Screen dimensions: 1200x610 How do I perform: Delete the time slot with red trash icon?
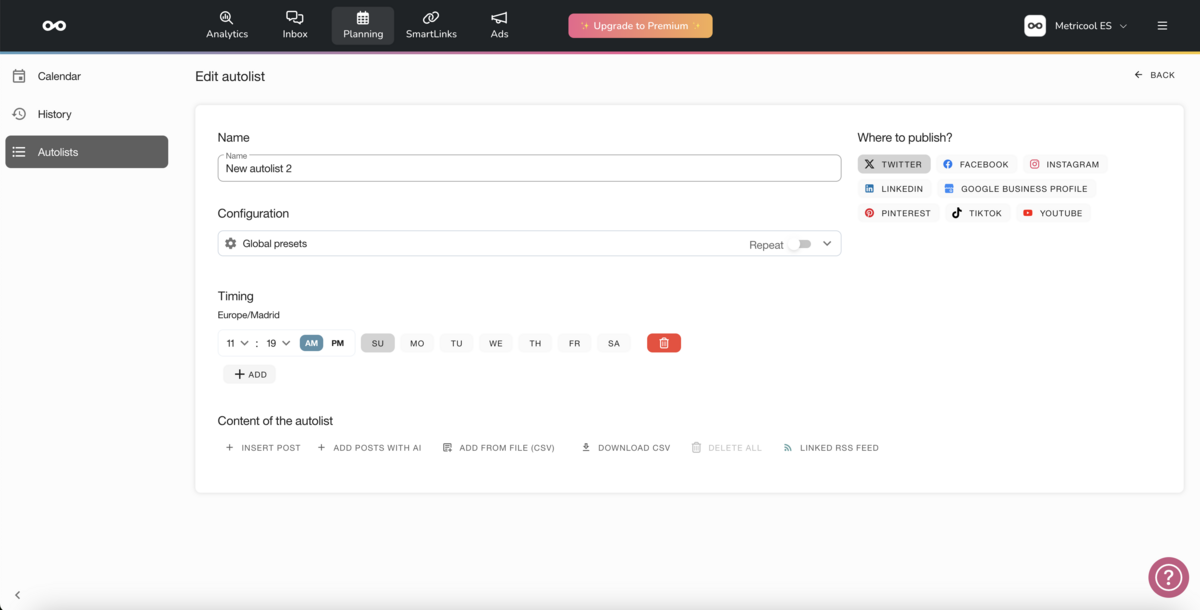click(x=664, y=343)
